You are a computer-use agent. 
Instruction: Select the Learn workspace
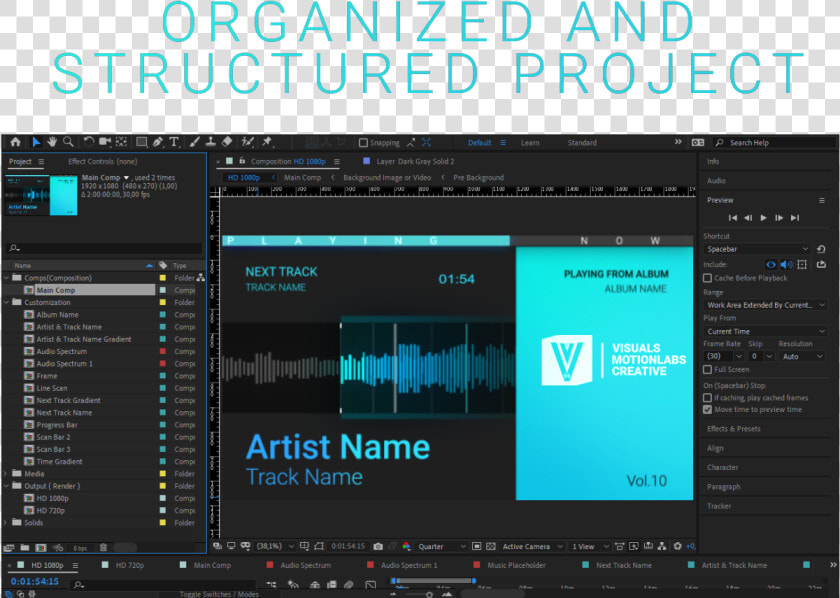(530, 143)
